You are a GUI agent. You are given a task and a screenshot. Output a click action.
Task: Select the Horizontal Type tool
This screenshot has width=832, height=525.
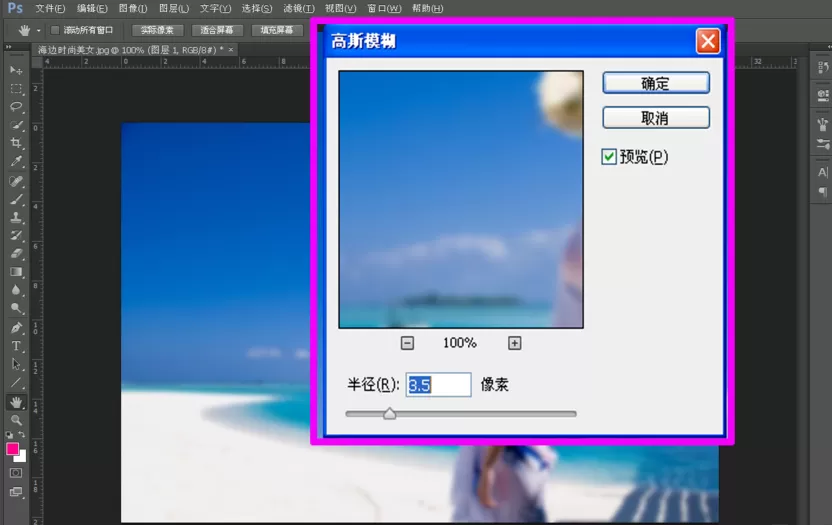coord(16,346)
